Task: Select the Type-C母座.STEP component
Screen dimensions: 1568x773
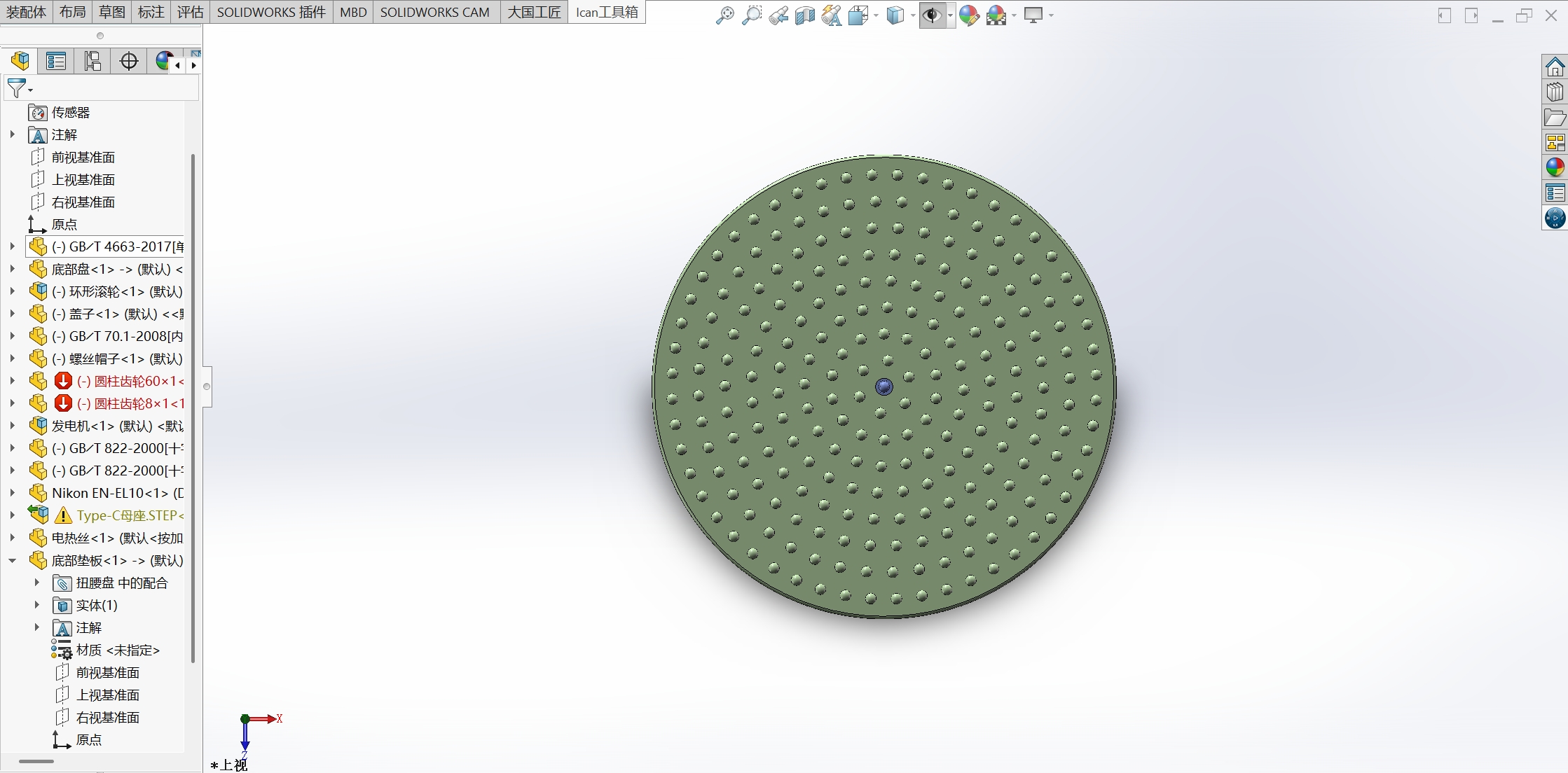Action: coord(105,515)
